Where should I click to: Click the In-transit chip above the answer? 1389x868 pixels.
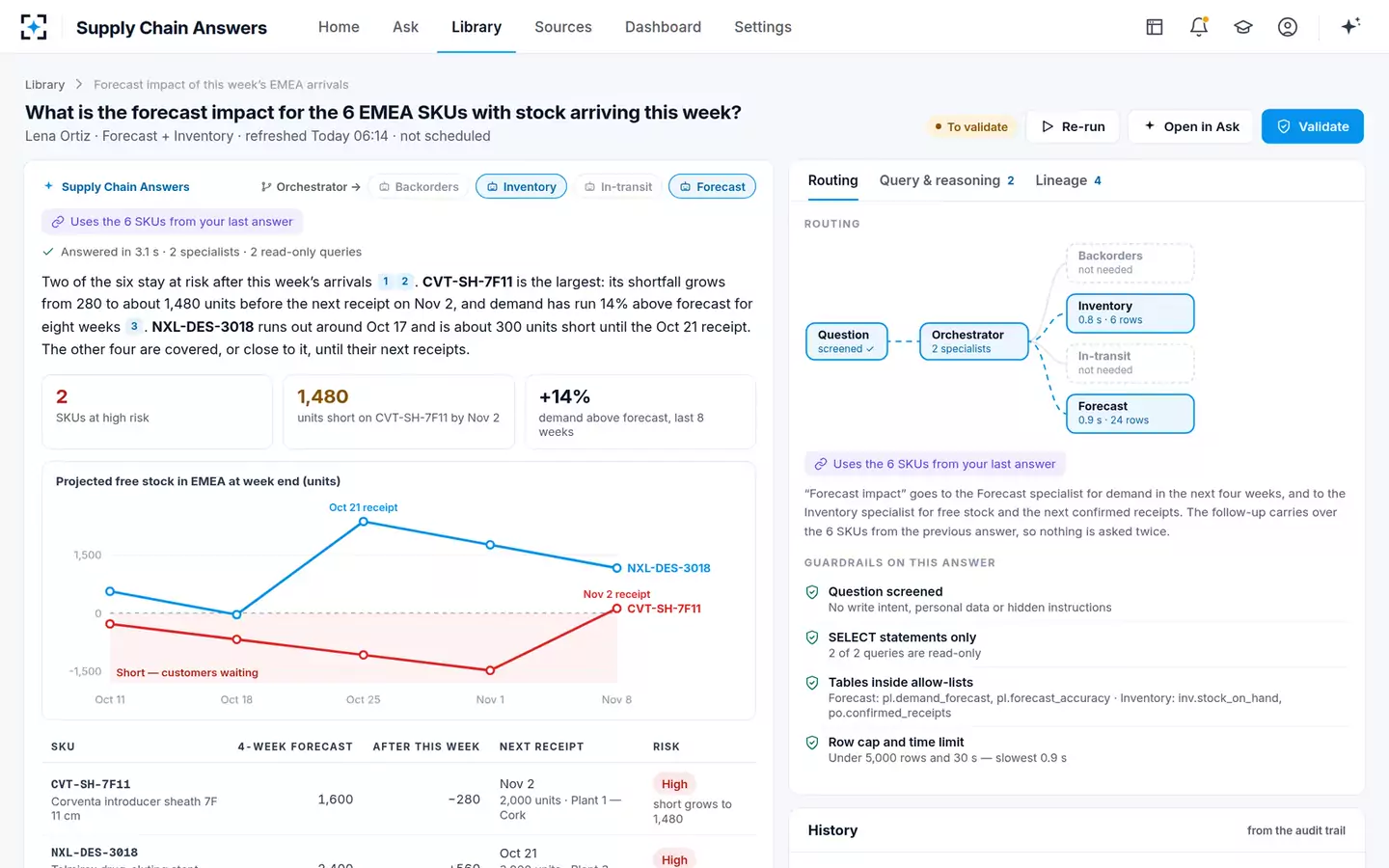click(x=618, y=187)
